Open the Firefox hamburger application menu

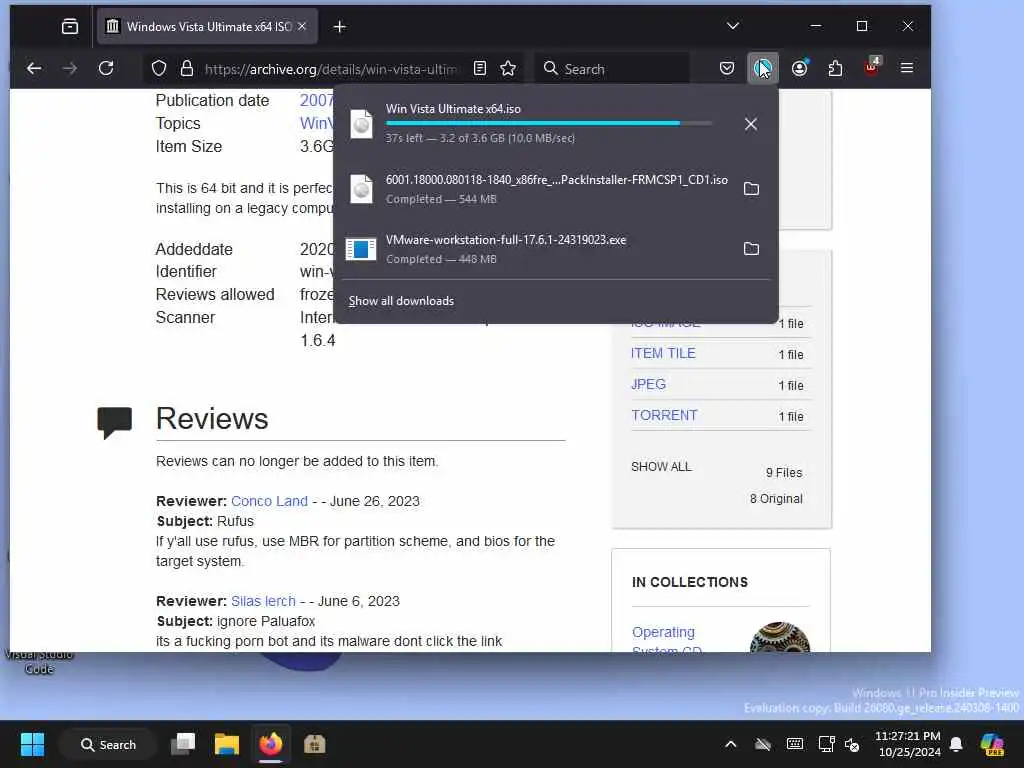tap(906, 68)
